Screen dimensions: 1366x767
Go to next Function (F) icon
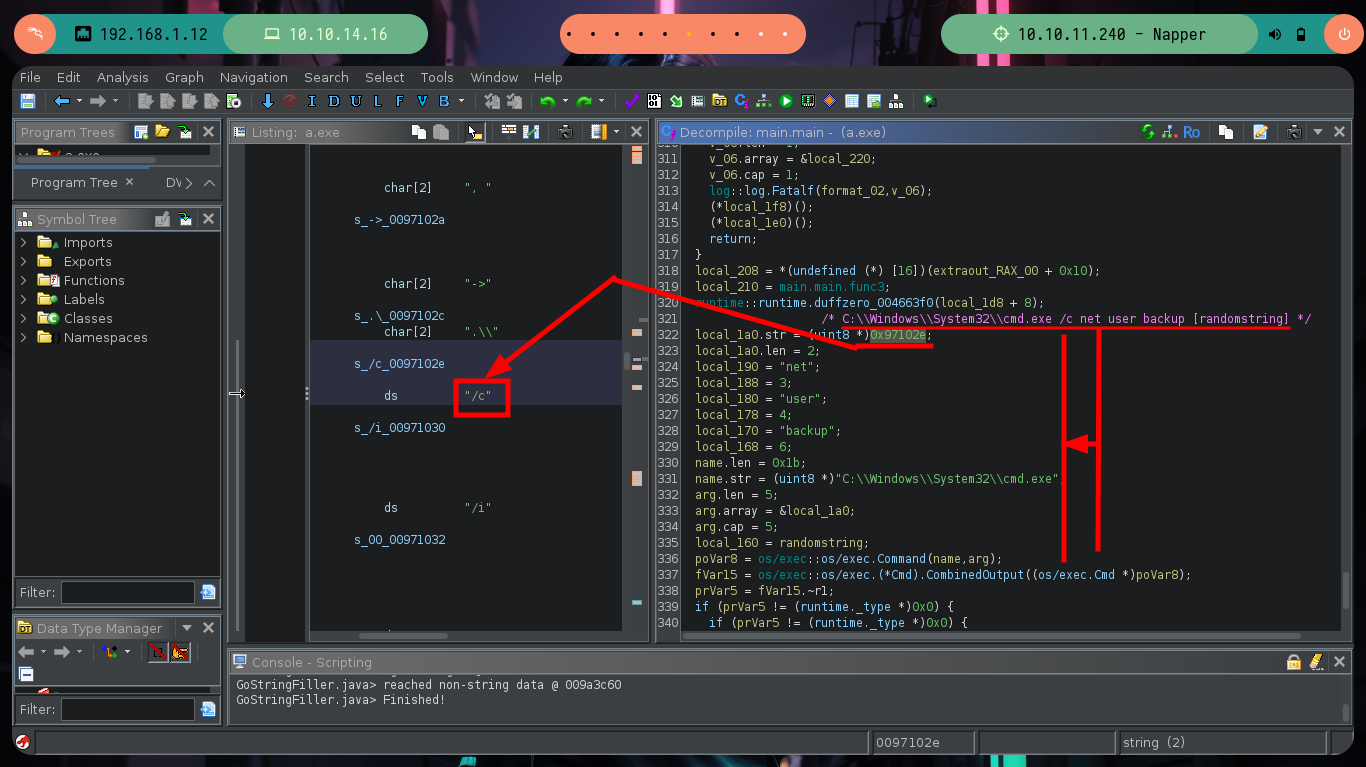click(399, 101)
